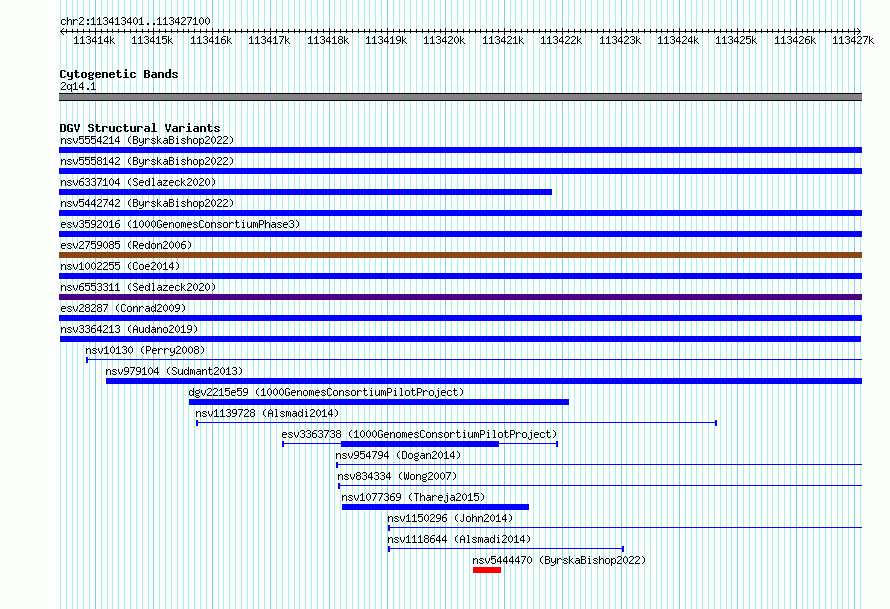Click the red bar of nsv5444470
890x609 pixels.
point(487,570)
